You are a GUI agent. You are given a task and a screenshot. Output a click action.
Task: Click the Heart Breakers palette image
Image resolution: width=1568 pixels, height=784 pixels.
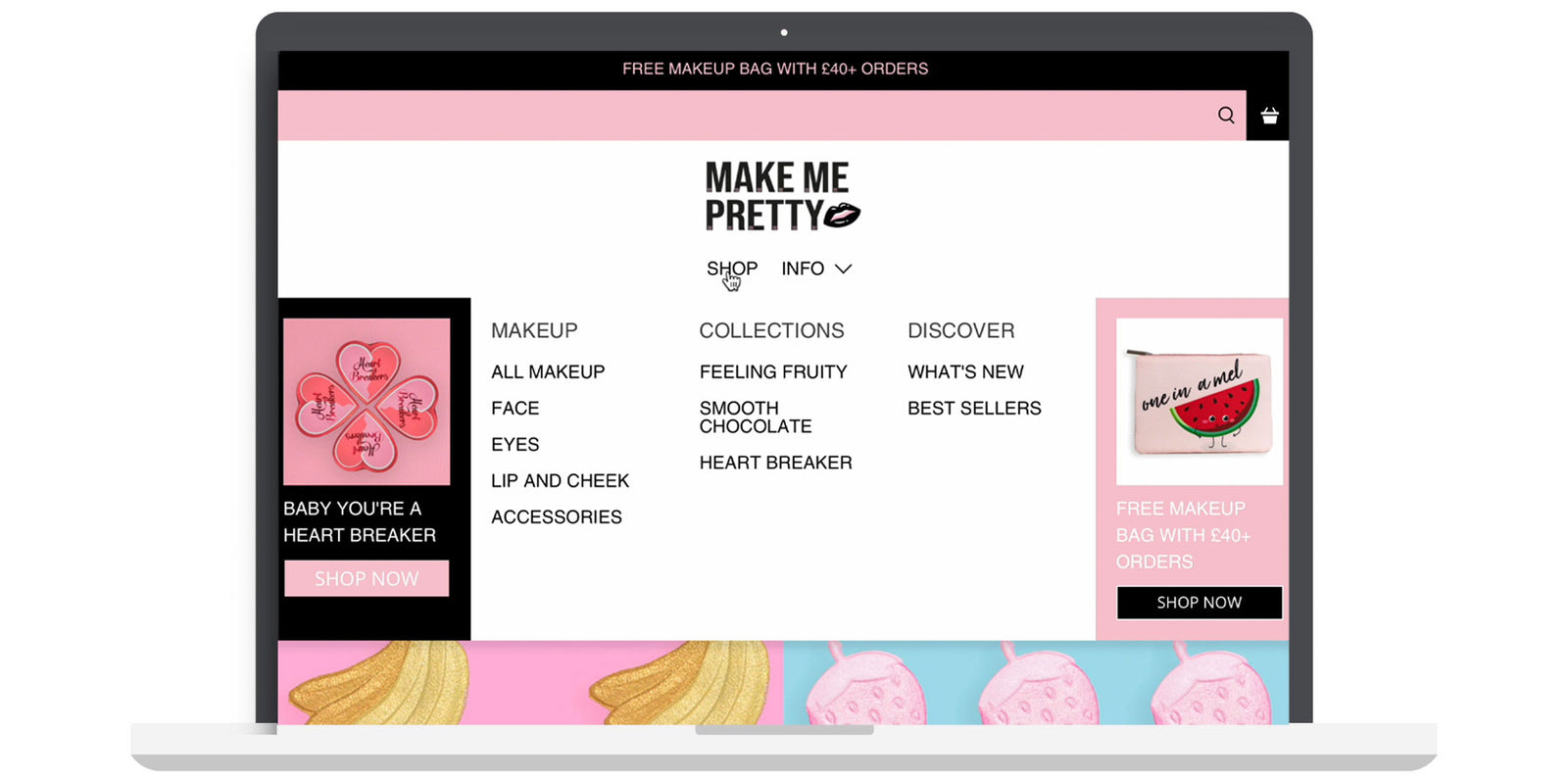tap(367, 402)
